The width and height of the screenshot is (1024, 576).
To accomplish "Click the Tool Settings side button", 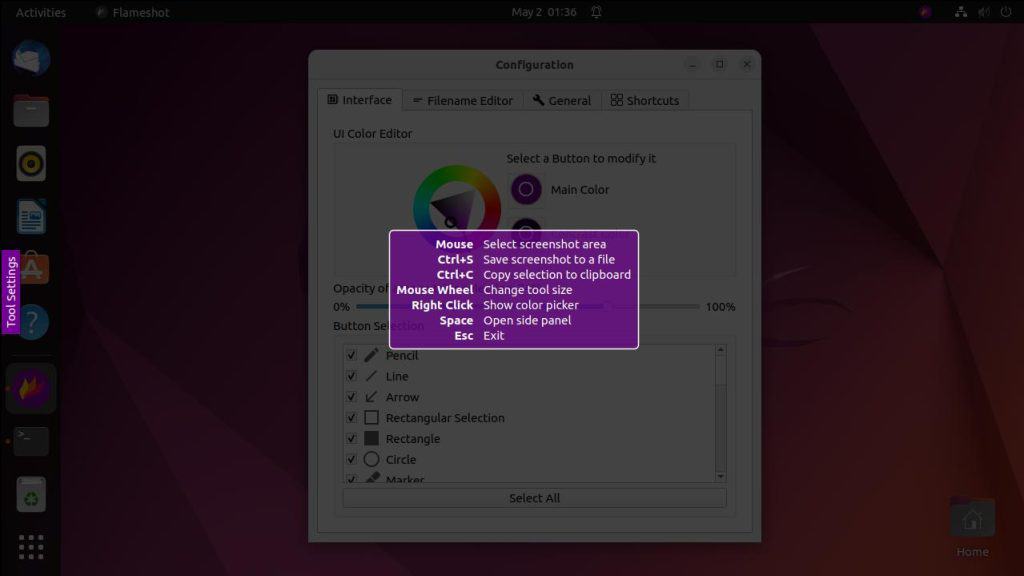I will tap(11, 292).
